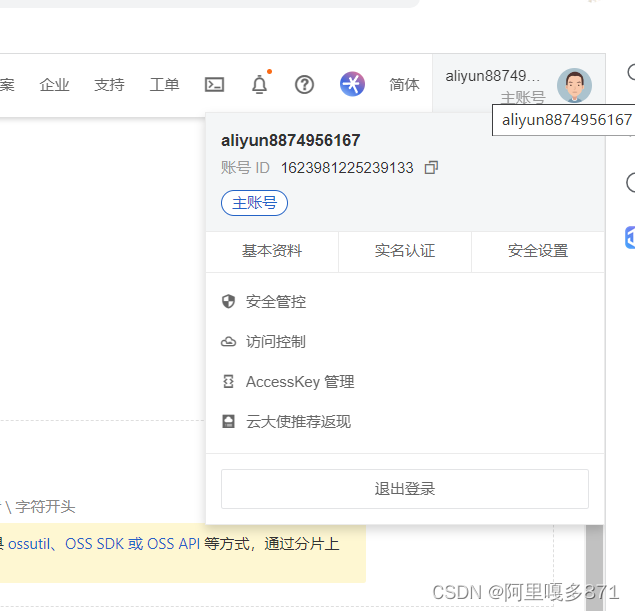Image resolution: width=635 pixels, height=611 pixels.
Task: Open the 企业 menu
Action: click(x=54, y=85)
